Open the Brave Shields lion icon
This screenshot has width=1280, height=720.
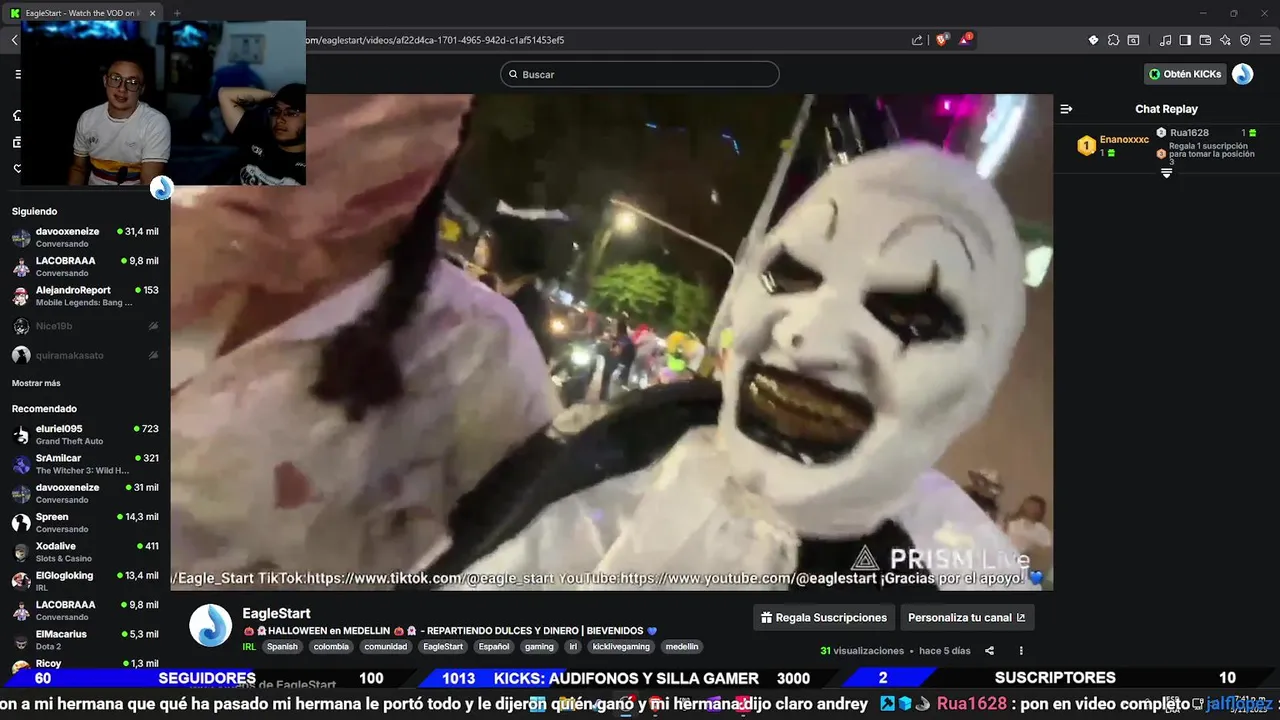click(x=942, y=40)
